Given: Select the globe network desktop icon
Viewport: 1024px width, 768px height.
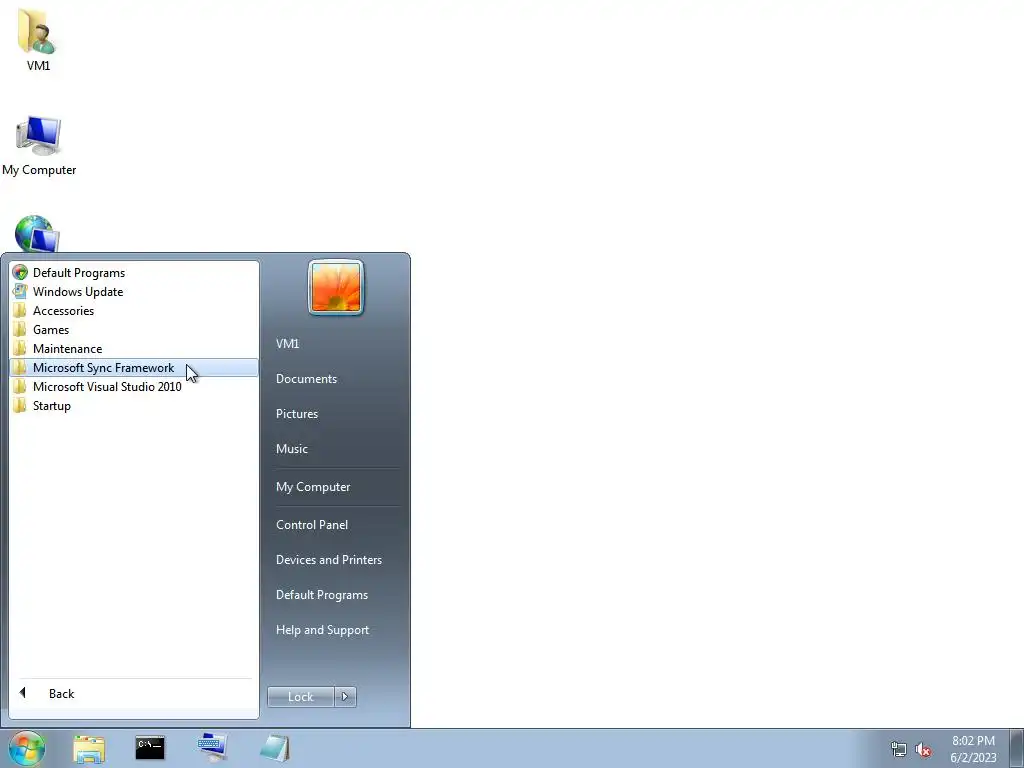Looking at the screenshot, I should click(x=37, y=234).
